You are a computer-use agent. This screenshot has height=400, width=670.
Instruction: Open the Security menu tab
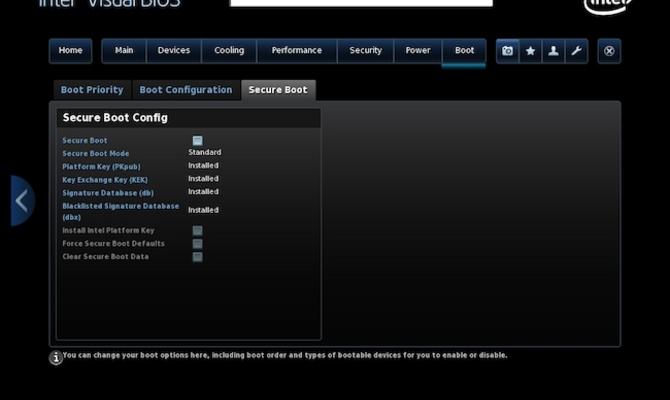(365, 51)
